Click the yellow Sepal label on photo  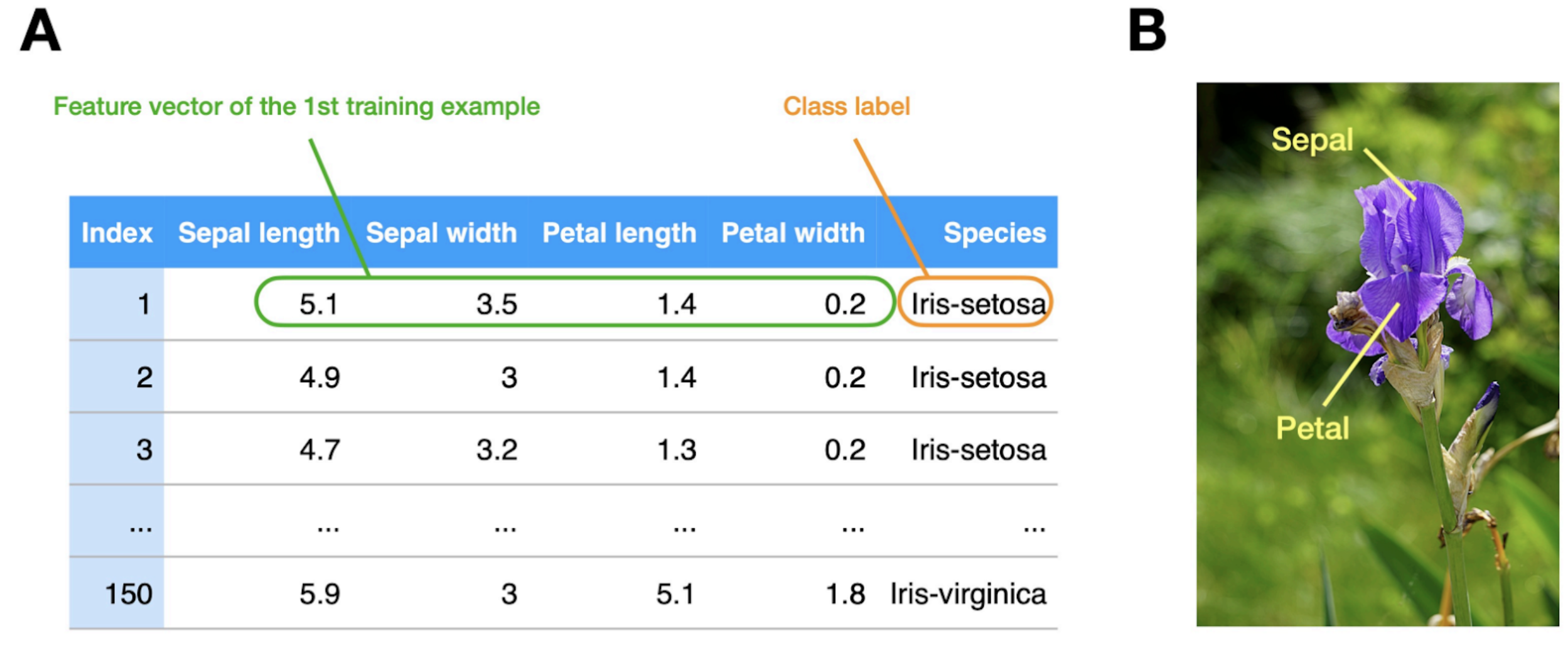coord(1312,139)
